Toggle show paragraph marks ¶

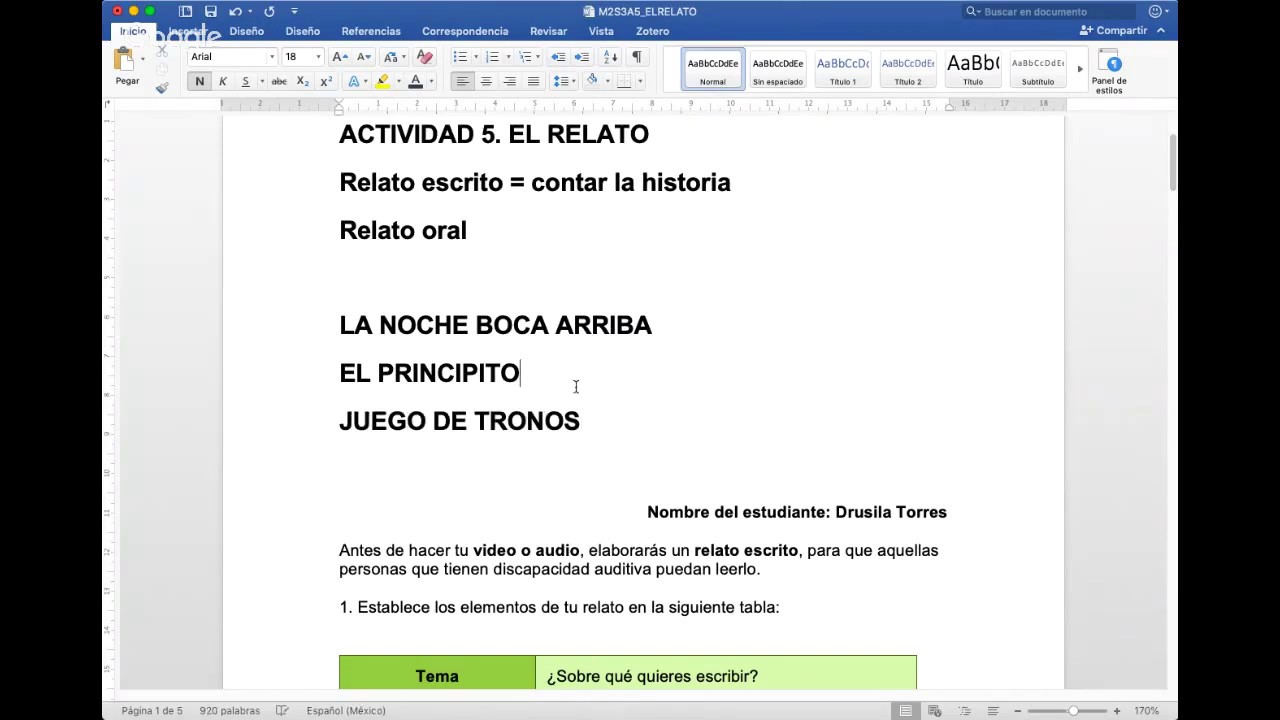click(636, 57)
